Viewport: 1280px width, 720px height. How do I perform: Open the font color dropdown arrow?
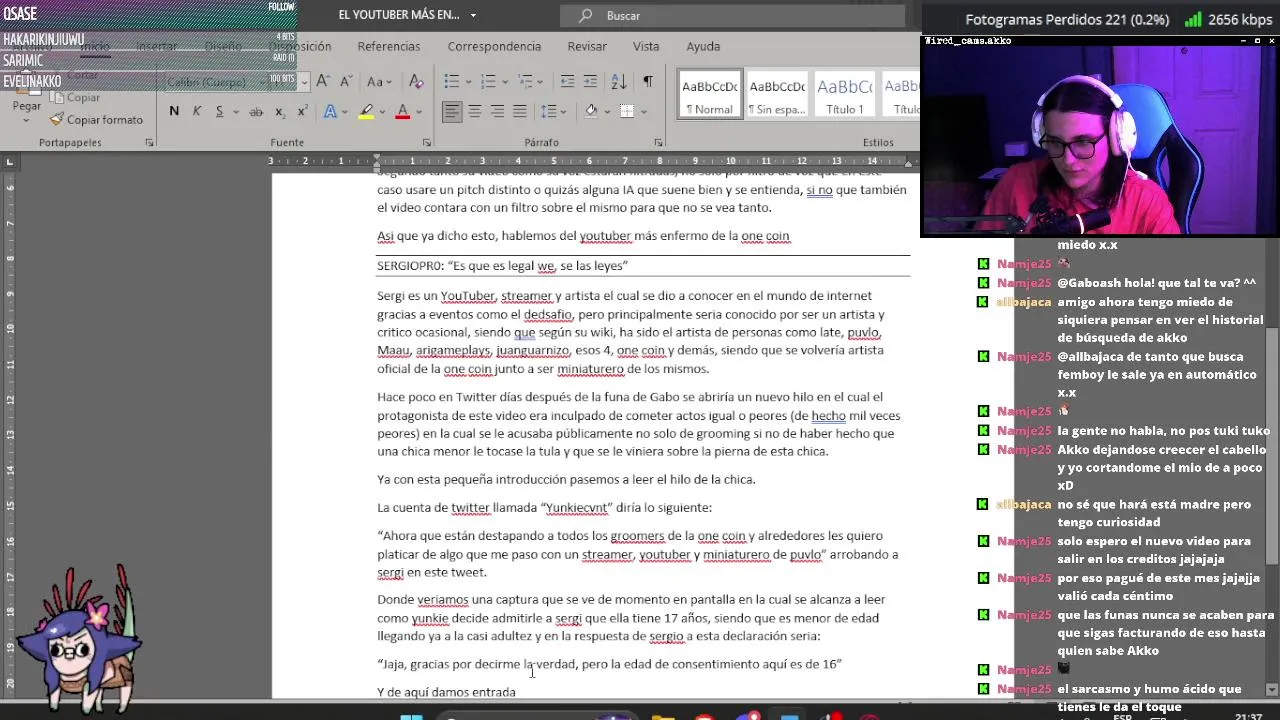418,111
